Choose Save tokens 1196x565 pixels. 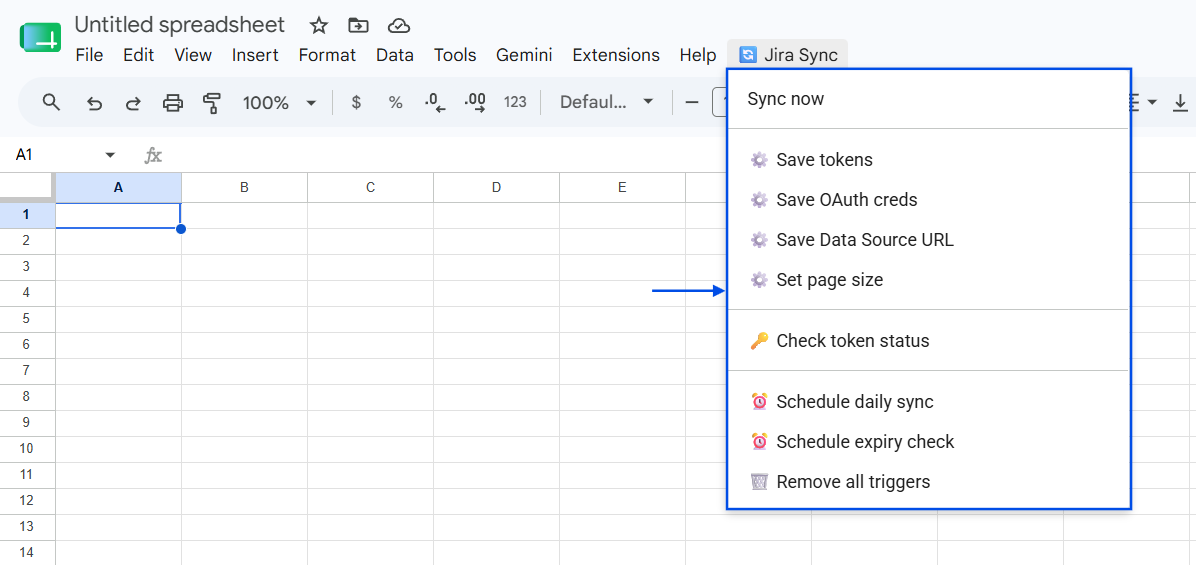coord(928,160)
